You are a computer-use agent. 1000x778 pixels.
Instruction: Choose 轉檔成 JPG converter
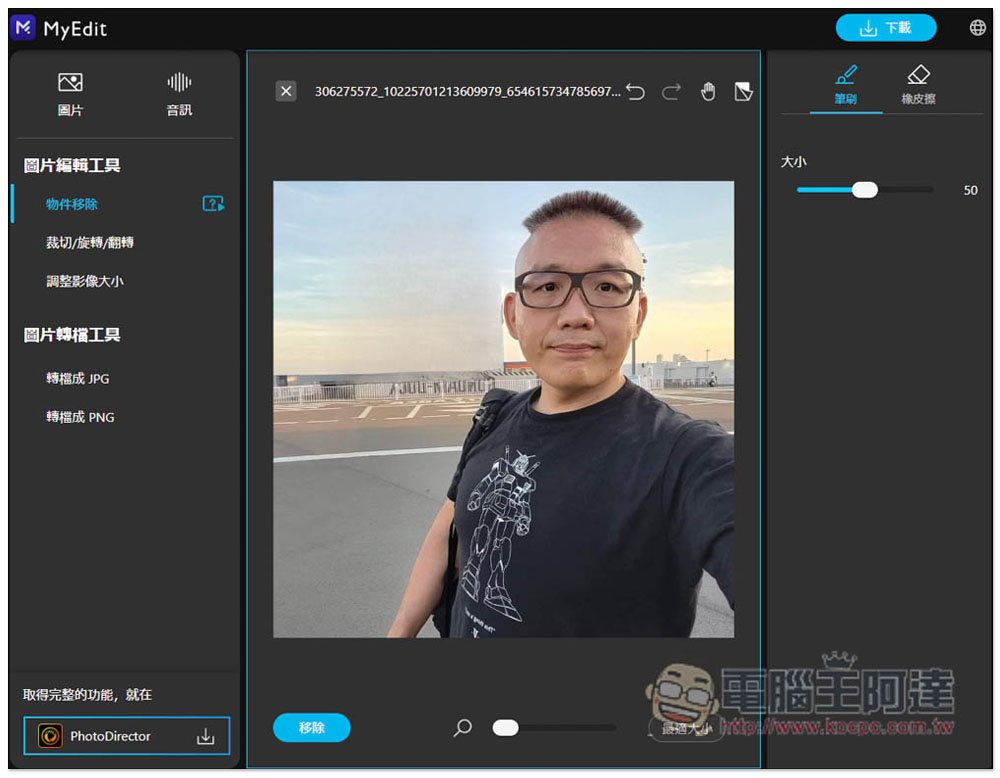click(78, 379)
